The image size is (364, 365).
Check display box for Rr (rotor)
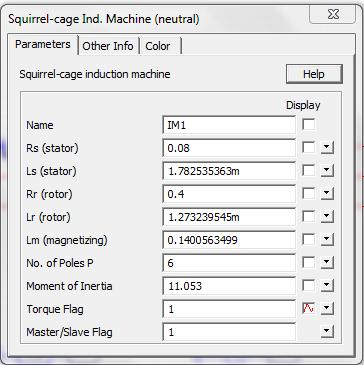click(308, 194)
